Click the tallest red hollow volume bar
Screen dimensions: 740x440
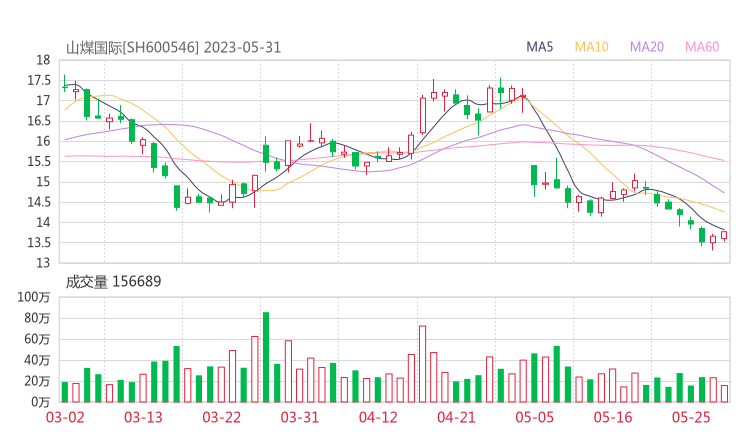[x=422, y=364]
